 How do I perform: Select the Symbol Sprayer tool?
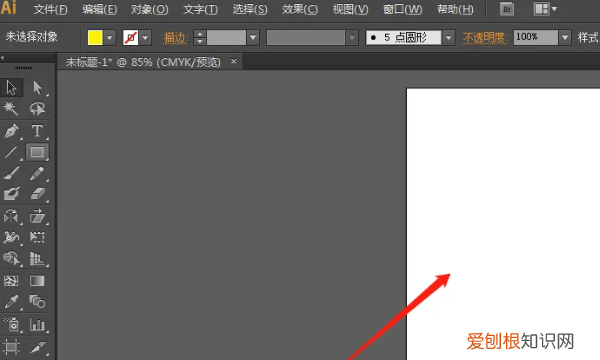pos(11,325)
